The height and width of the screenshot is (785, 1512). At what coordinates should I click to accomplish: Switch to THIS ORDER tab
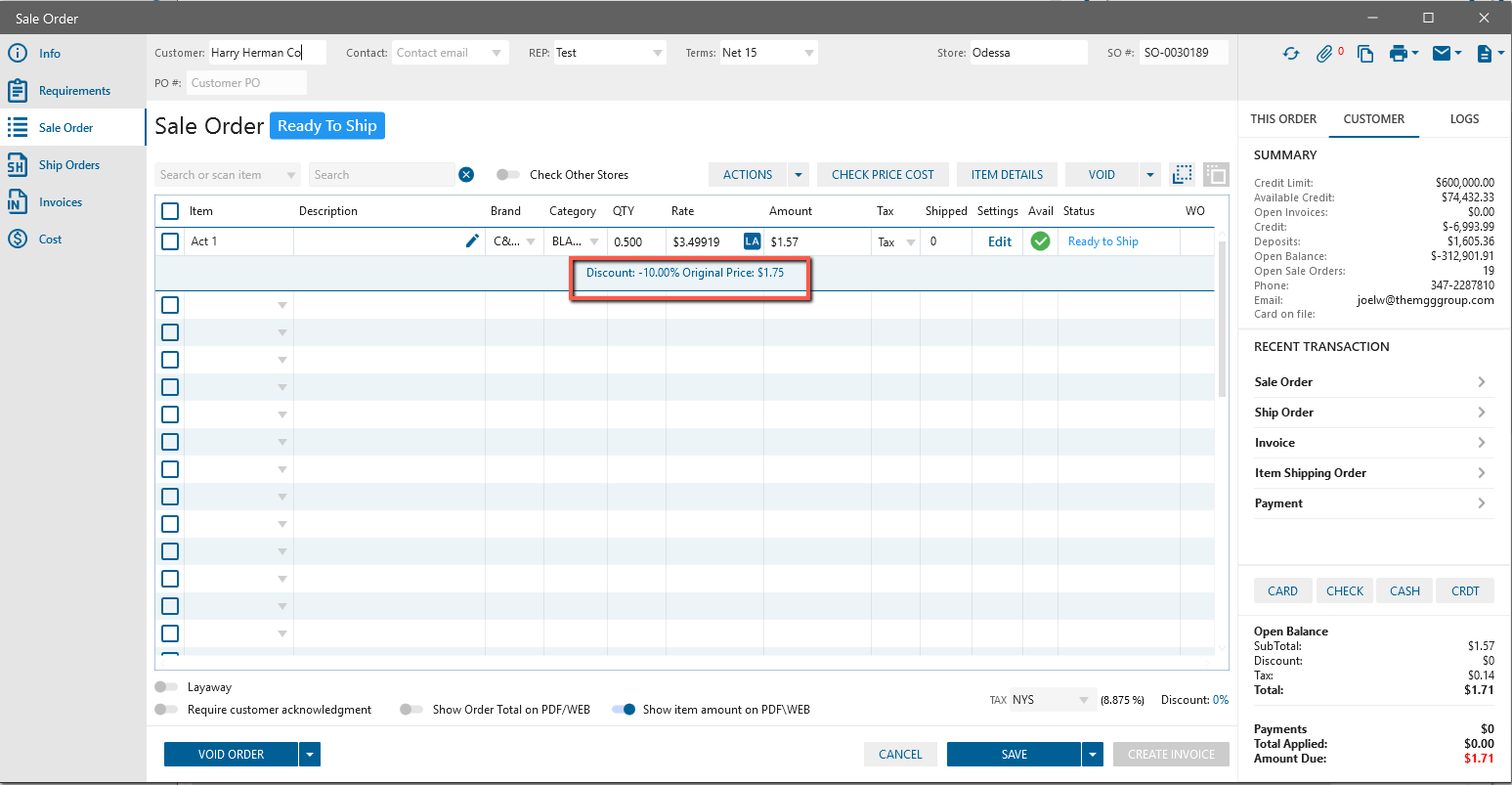(1283, 119)
